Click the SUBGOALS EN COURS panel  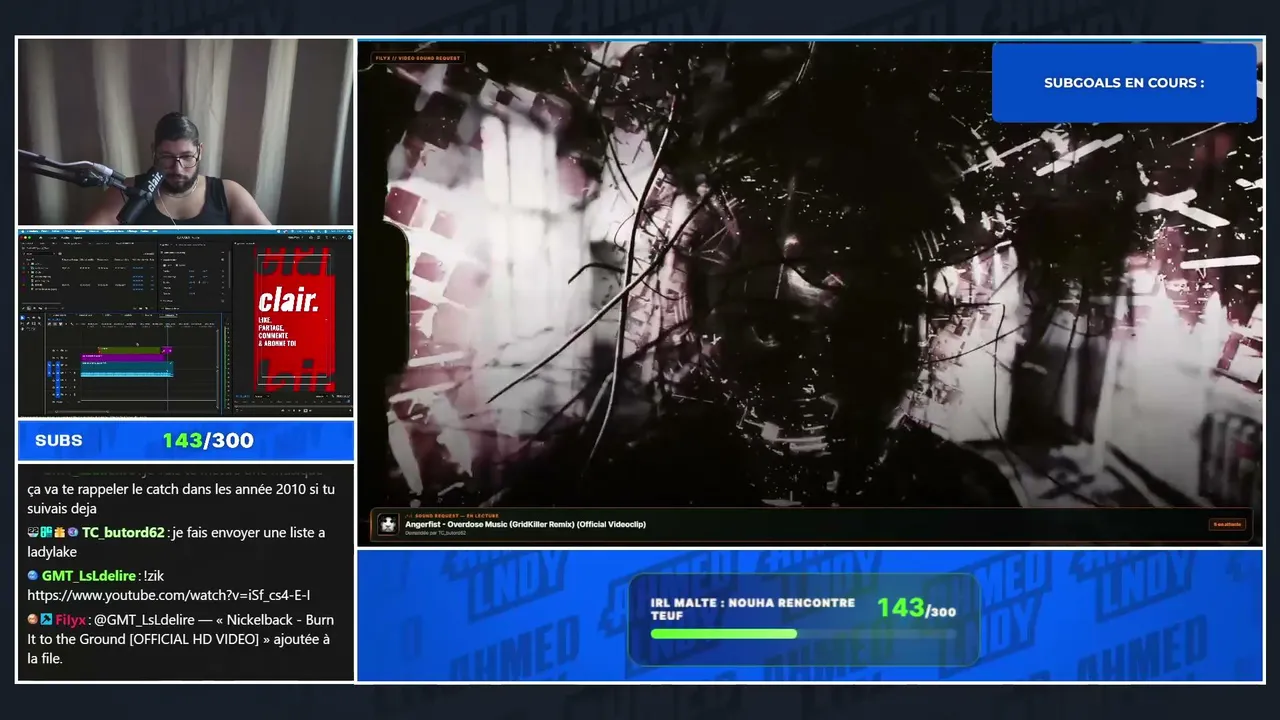point(1124,82)
